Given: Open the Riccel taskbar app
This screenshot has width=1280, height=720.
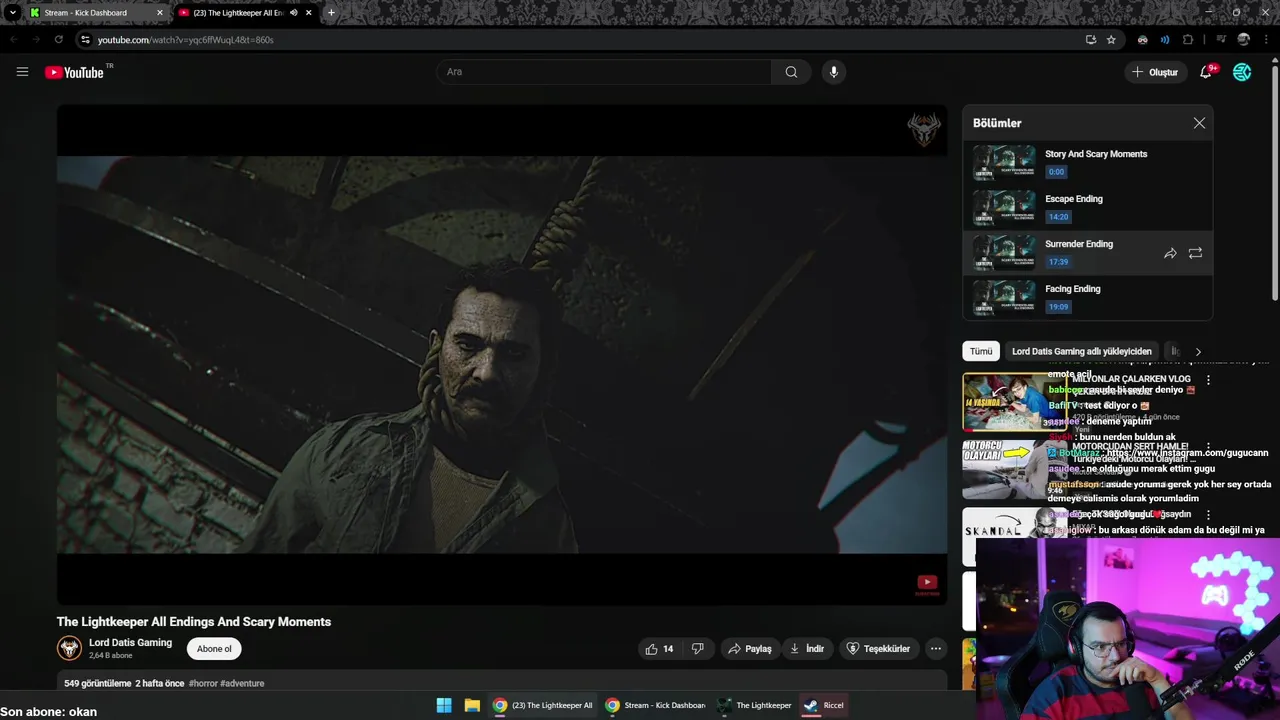Looking at the screenshot, I should click(x=825, y=705).
